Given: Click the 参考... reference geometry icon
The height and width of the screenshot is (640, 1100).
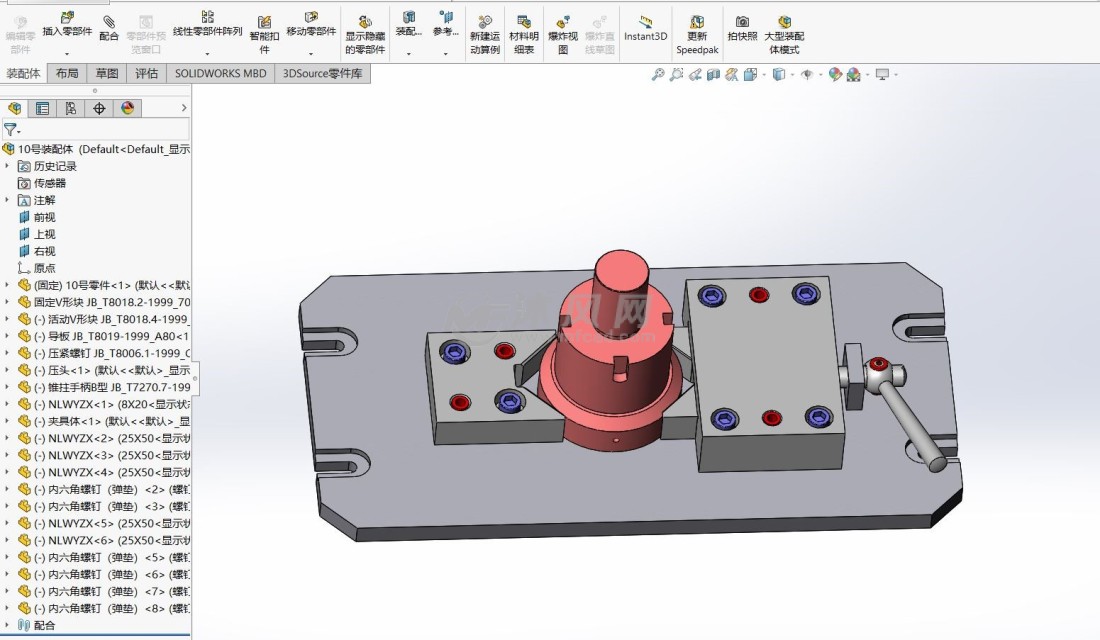Looking at the screenshot, I should click(445, 17).
